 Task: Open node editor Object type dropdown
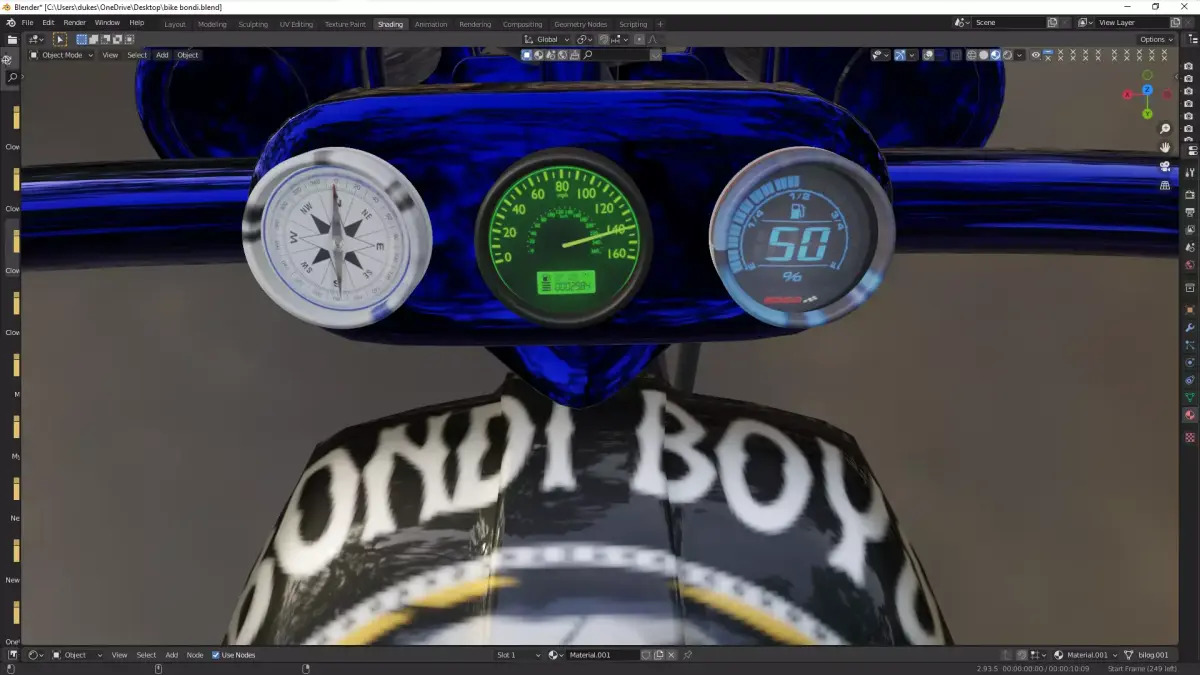pyautogui.click(x=77, y=655)
